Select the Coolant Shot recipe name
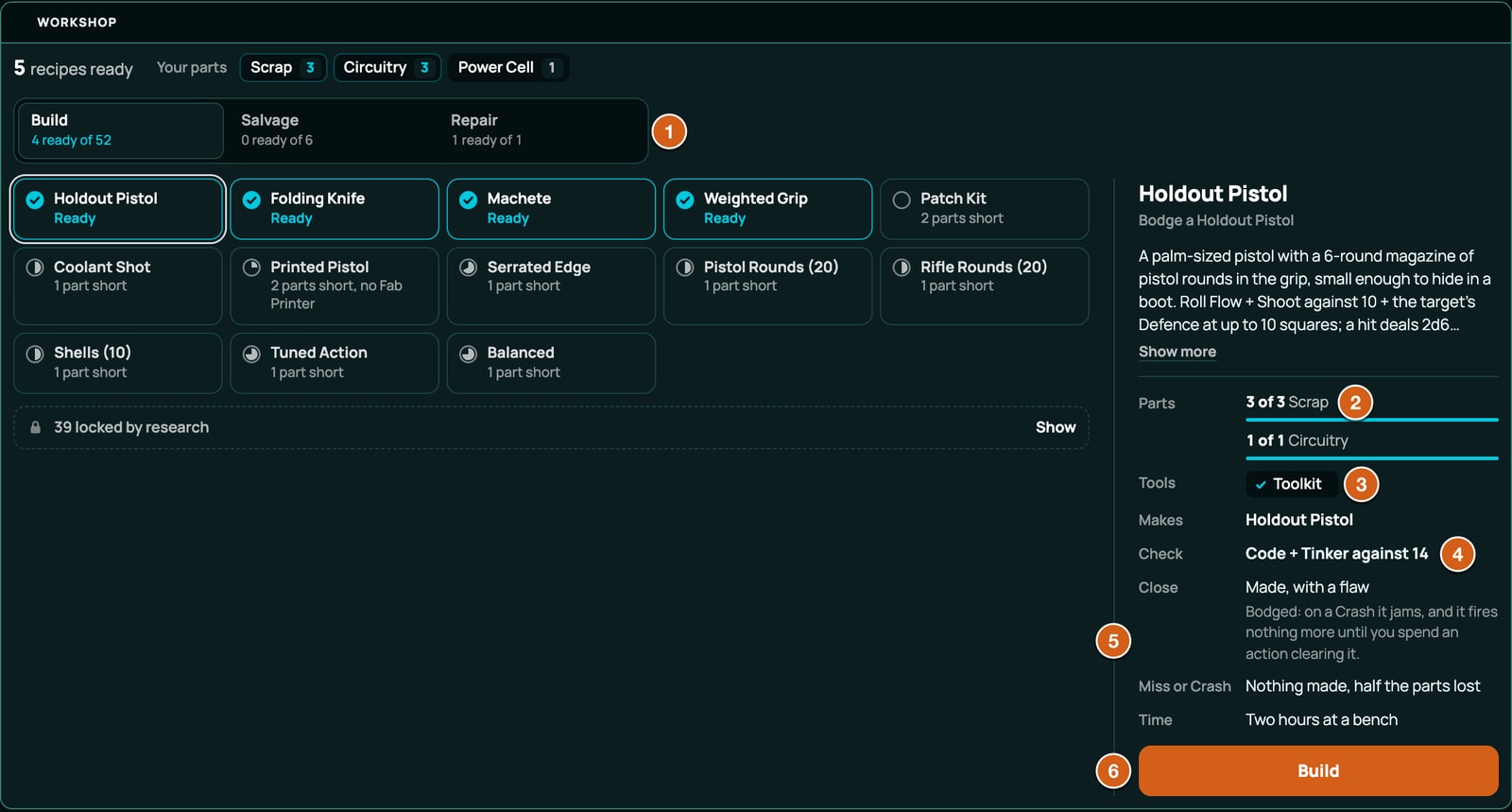The height and width of the screenshot is (812, 1512). (x=102, y=268)
